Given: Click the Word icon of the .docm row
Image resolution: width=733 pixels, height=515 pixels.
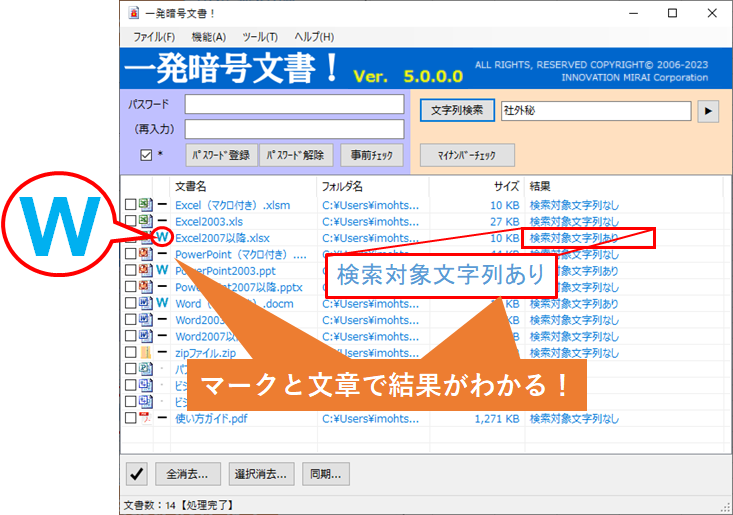Looking at the screenshot, I should tap(145, 303).
